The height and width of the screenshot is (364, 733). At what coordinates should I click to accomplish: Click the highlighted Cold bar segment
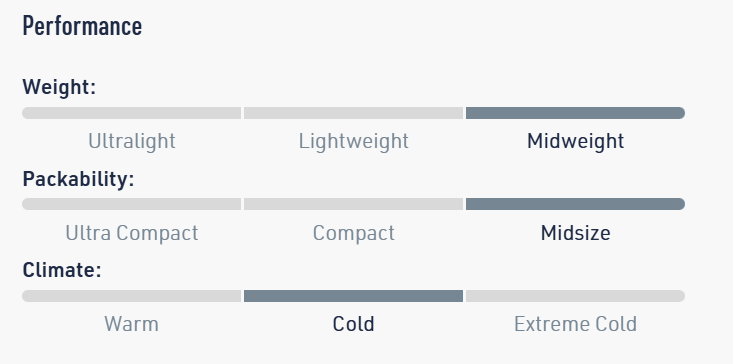[x=353, y=296]
